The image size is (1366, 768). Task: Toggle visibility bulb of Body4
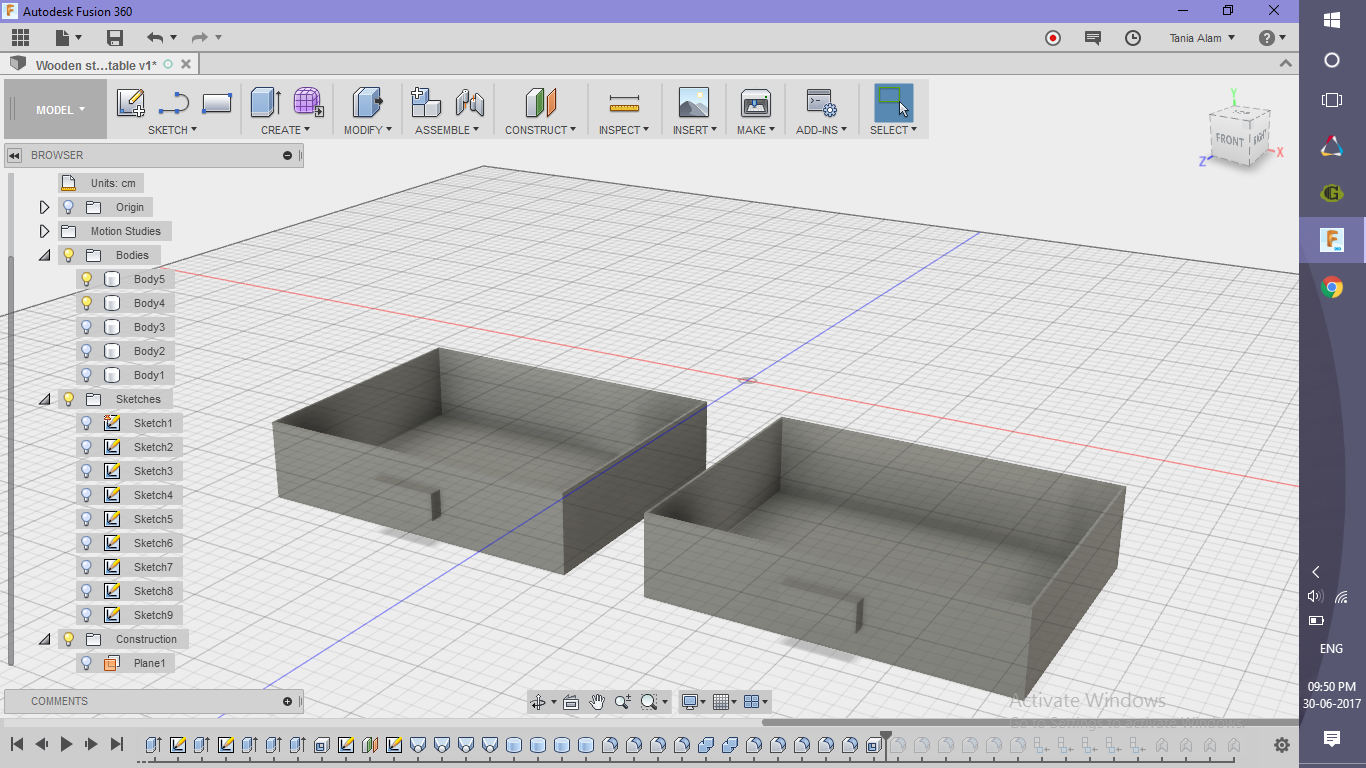coord(86,303)
